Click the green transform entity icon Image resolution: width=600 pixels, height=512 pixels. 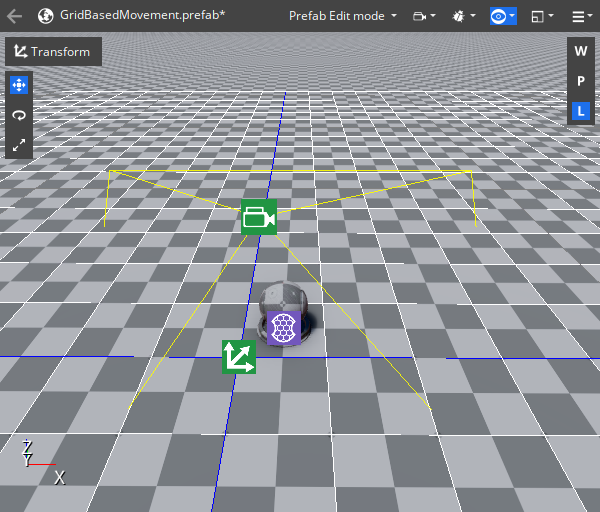tap(238, 357)
